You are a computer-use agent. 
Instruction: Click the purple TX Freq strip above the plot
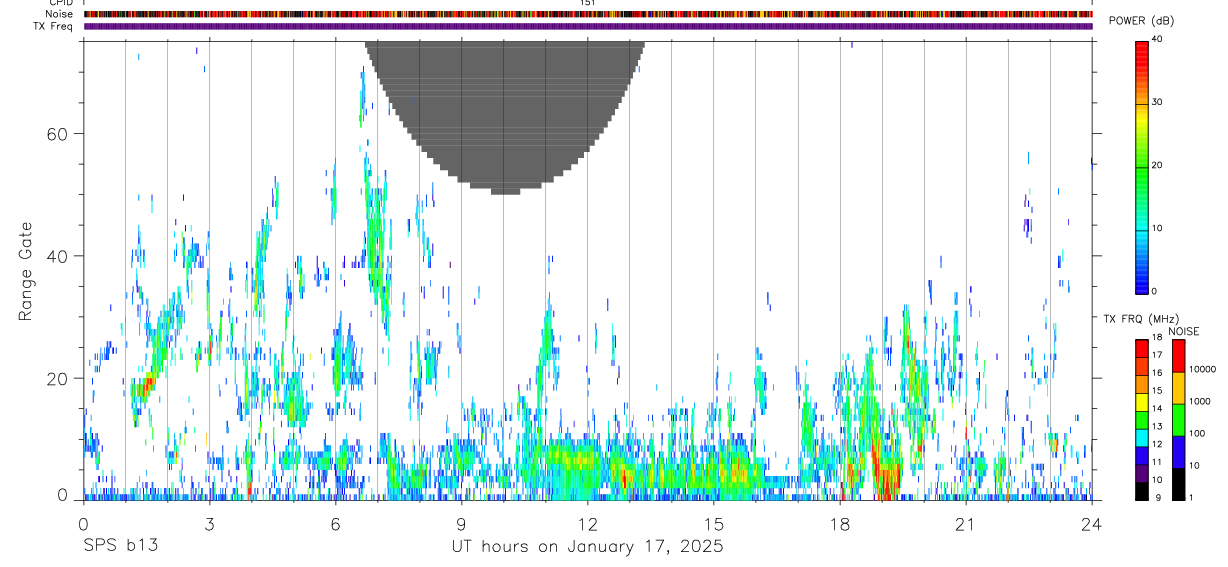(x=588, y=26)
